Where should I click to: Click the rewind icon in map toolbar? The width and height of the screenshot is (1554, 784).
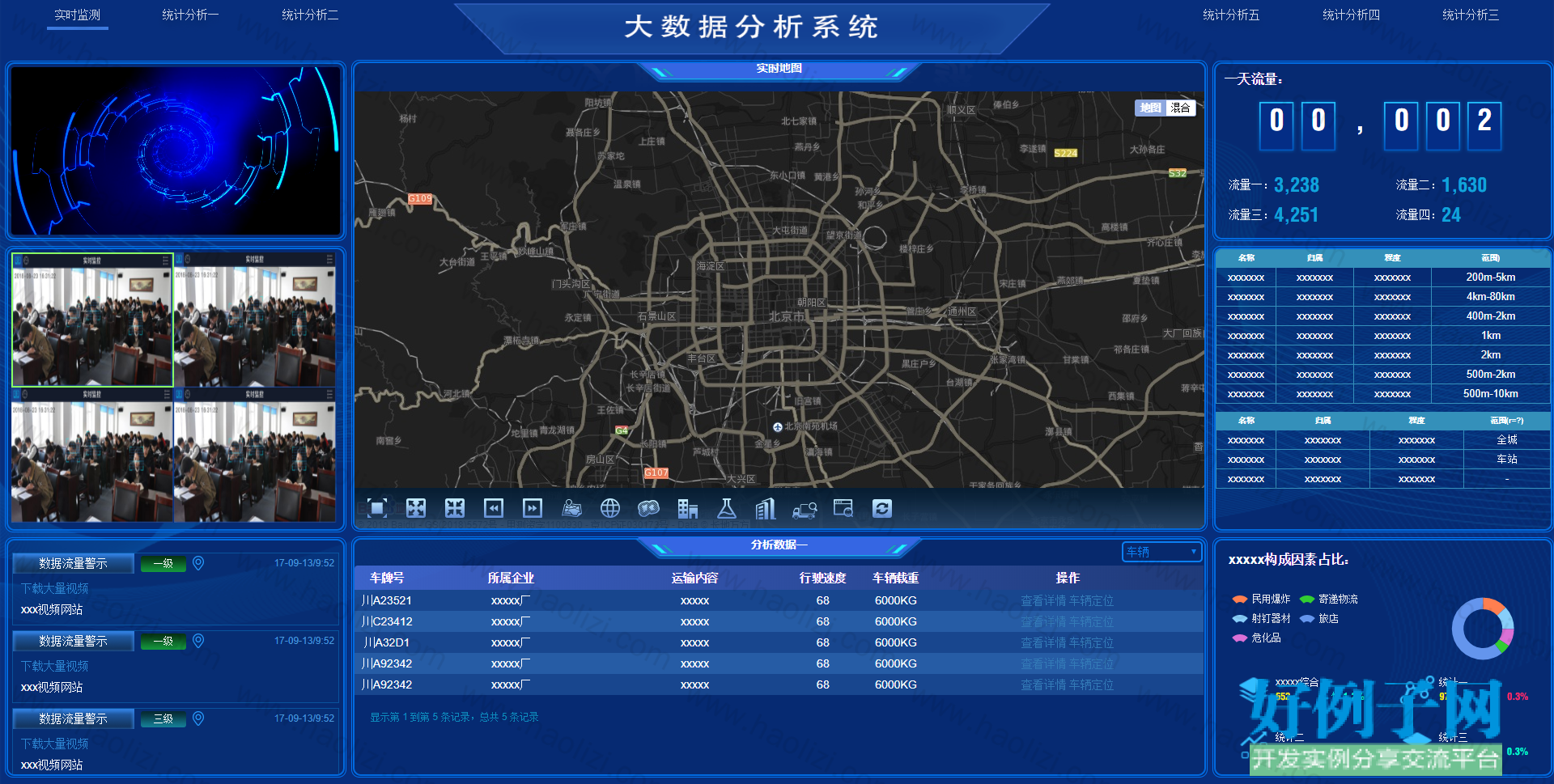pyautogui.click(x=494, y=508)
